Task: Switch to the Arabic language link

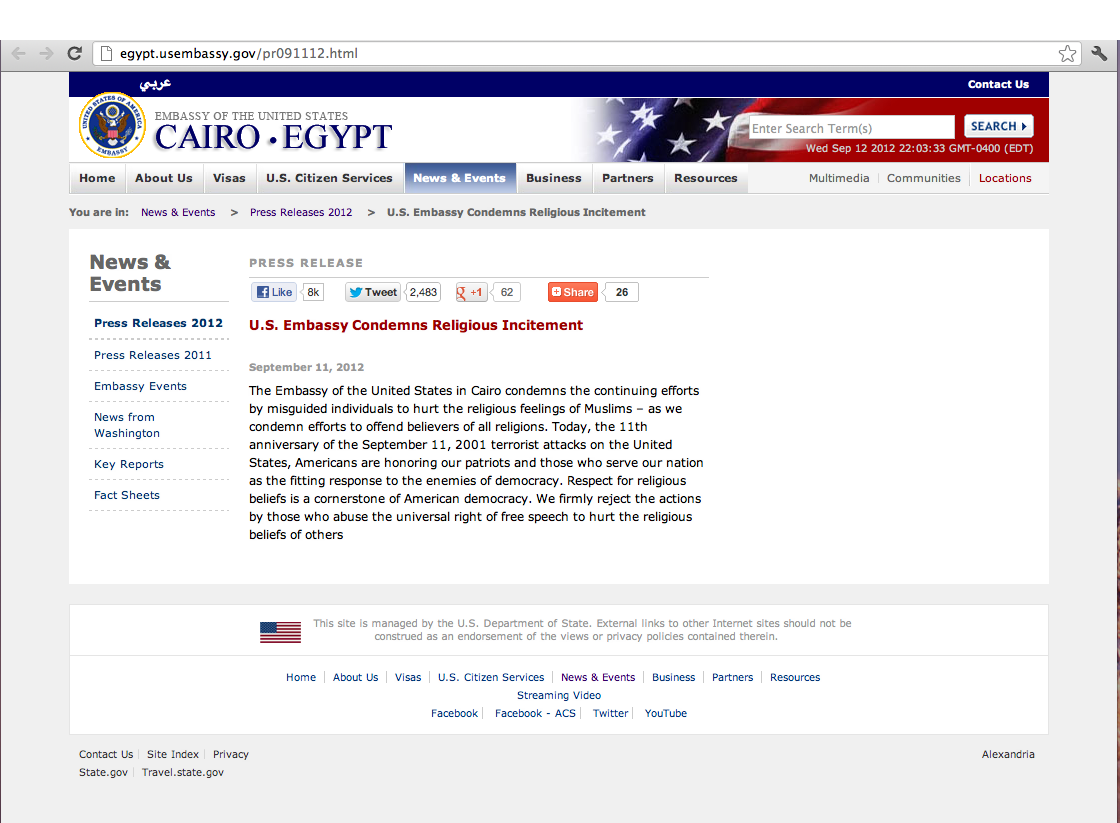Action: (x=155, y=84)
